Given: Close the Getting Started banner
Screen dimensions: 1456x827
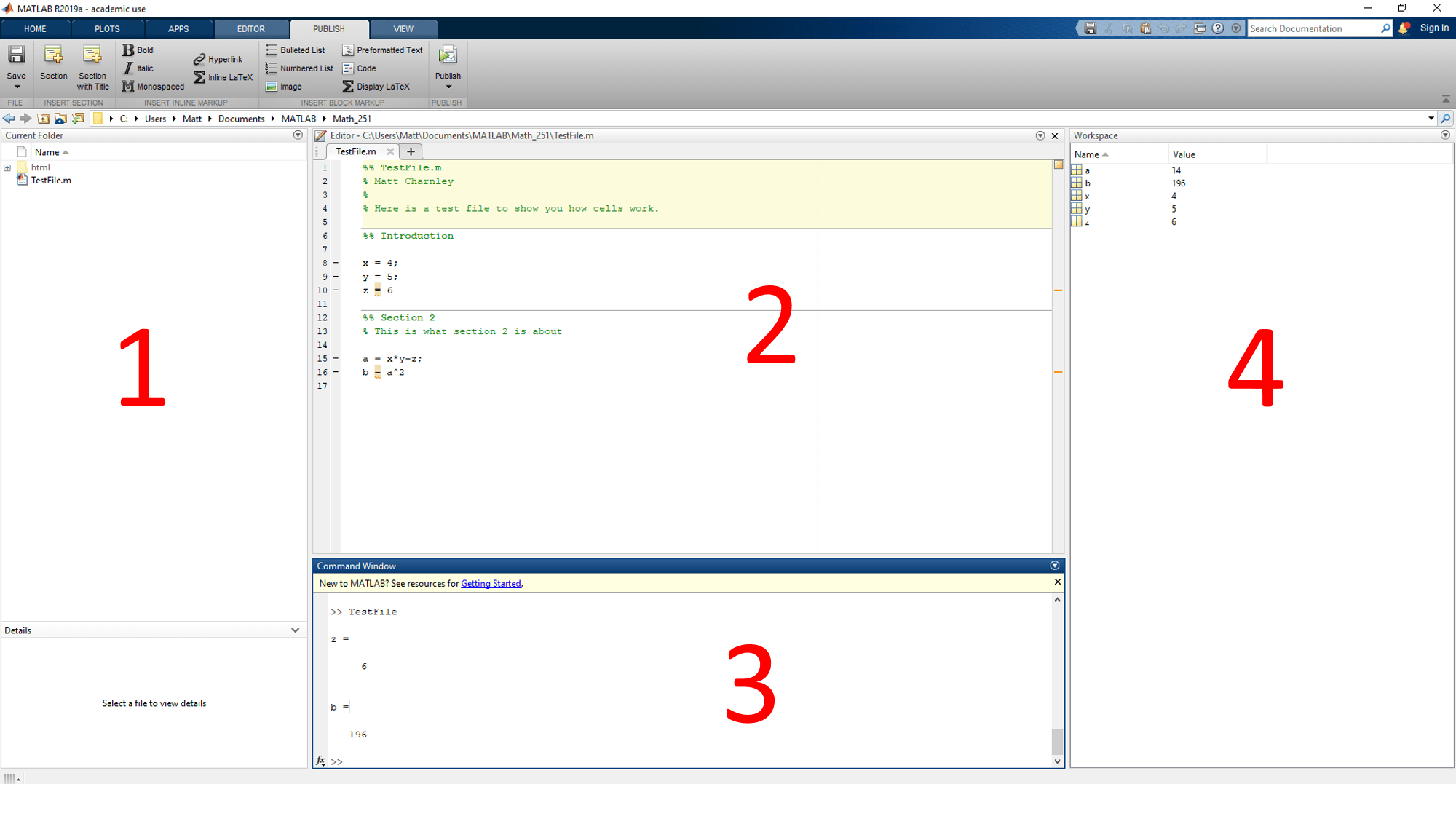Looking at the screenshot, I should (1057, 582).
